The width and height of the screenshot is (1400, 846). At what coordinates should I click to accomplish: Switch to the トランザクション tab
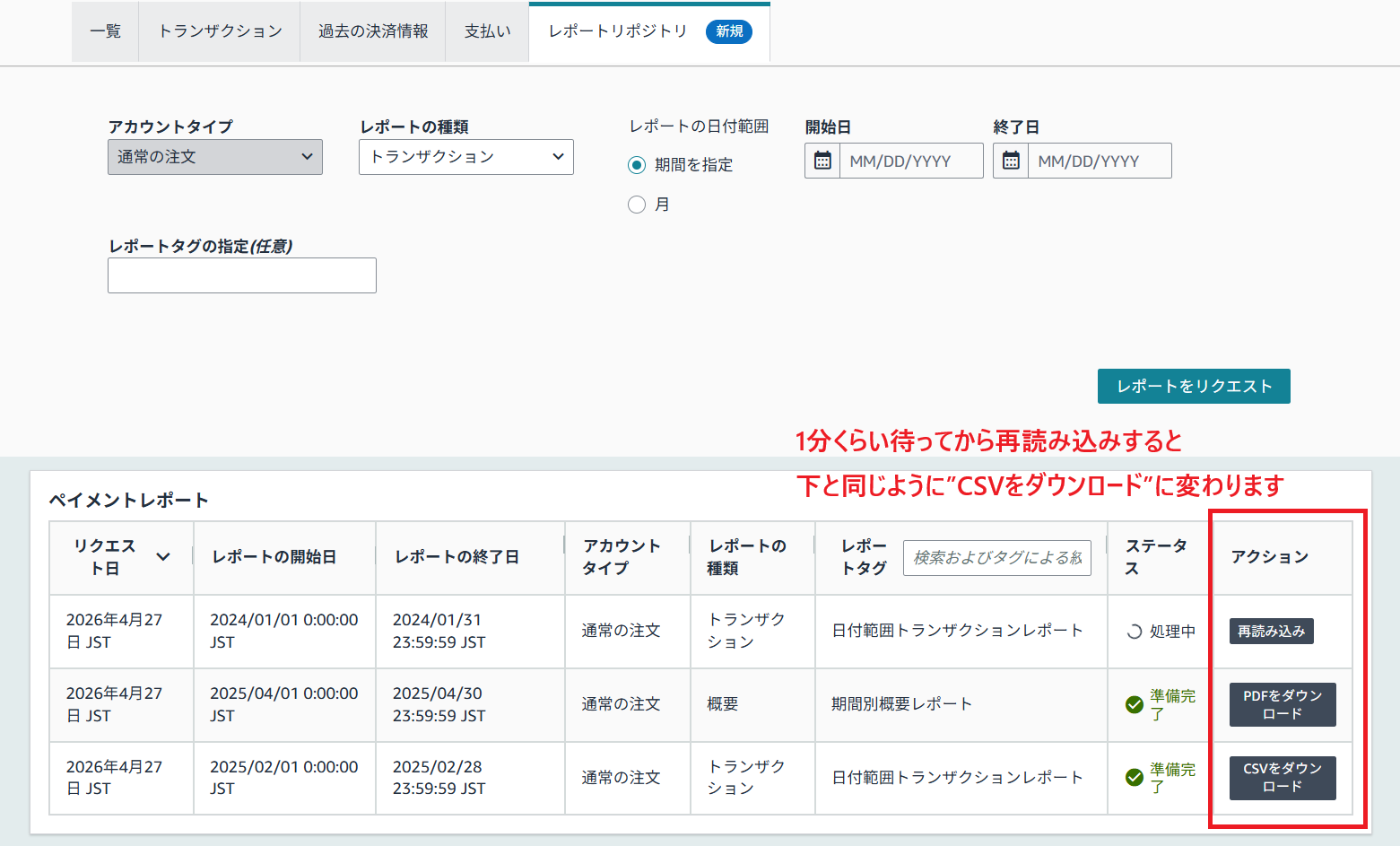[x=218, y=31]
